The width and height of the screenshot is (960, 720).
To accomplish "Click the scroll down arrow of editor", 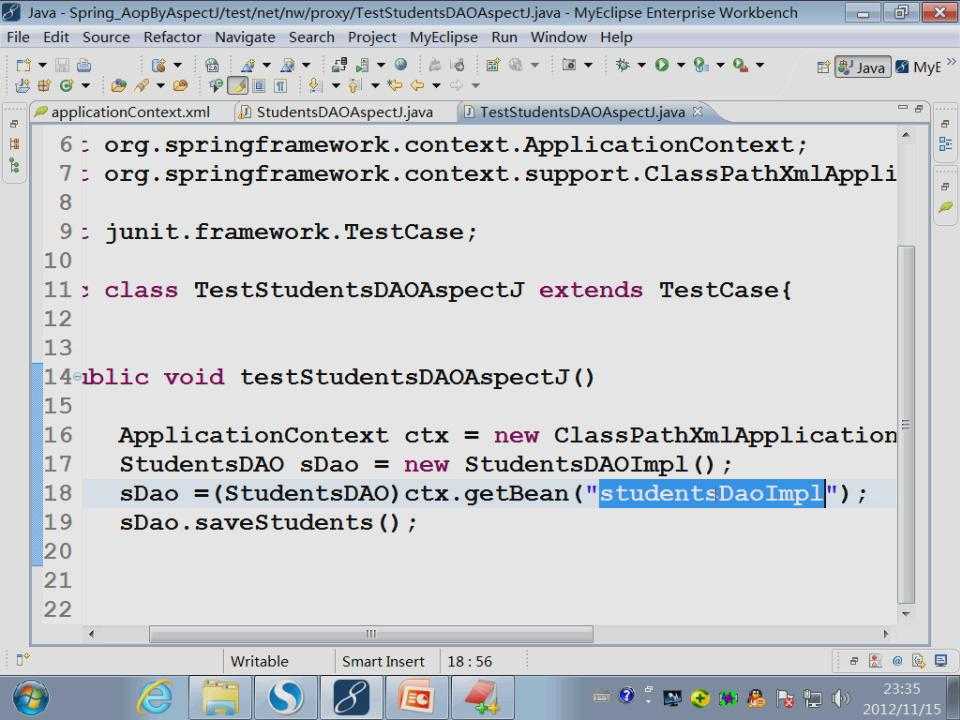I will point(906,613).
